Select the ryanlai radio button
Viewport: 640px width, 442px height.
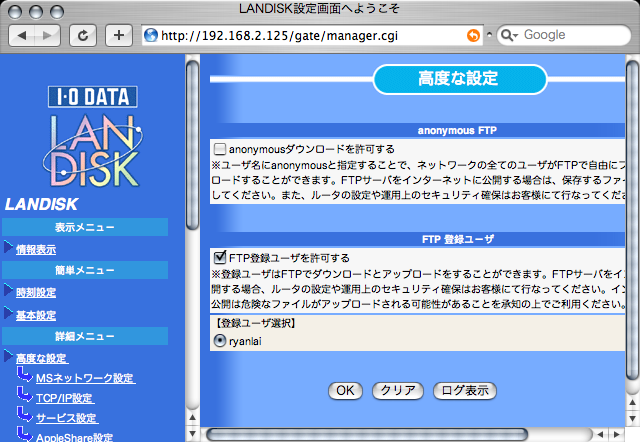[x=220, y=340]
